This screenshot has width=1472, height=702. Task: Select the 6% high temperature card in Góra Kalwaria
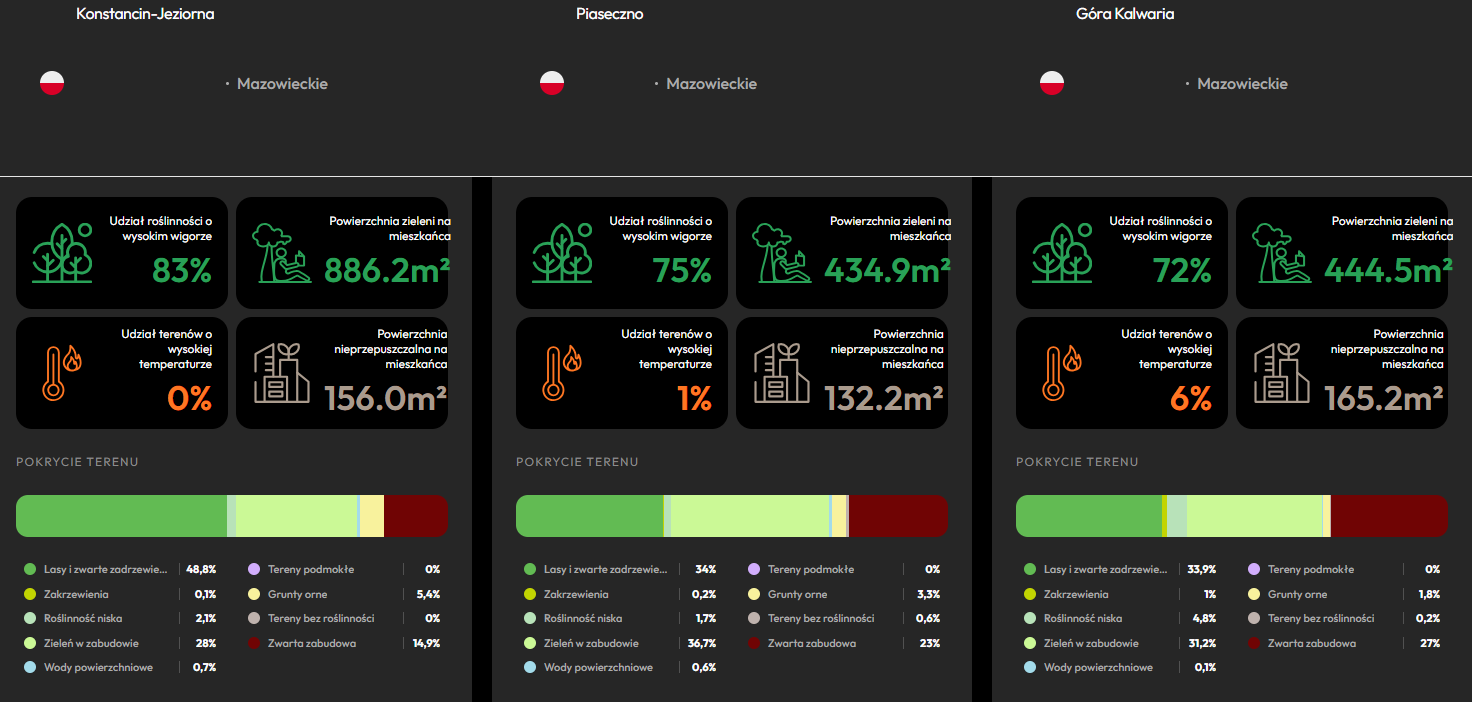pyautogui.click(x=1122, y=373)
